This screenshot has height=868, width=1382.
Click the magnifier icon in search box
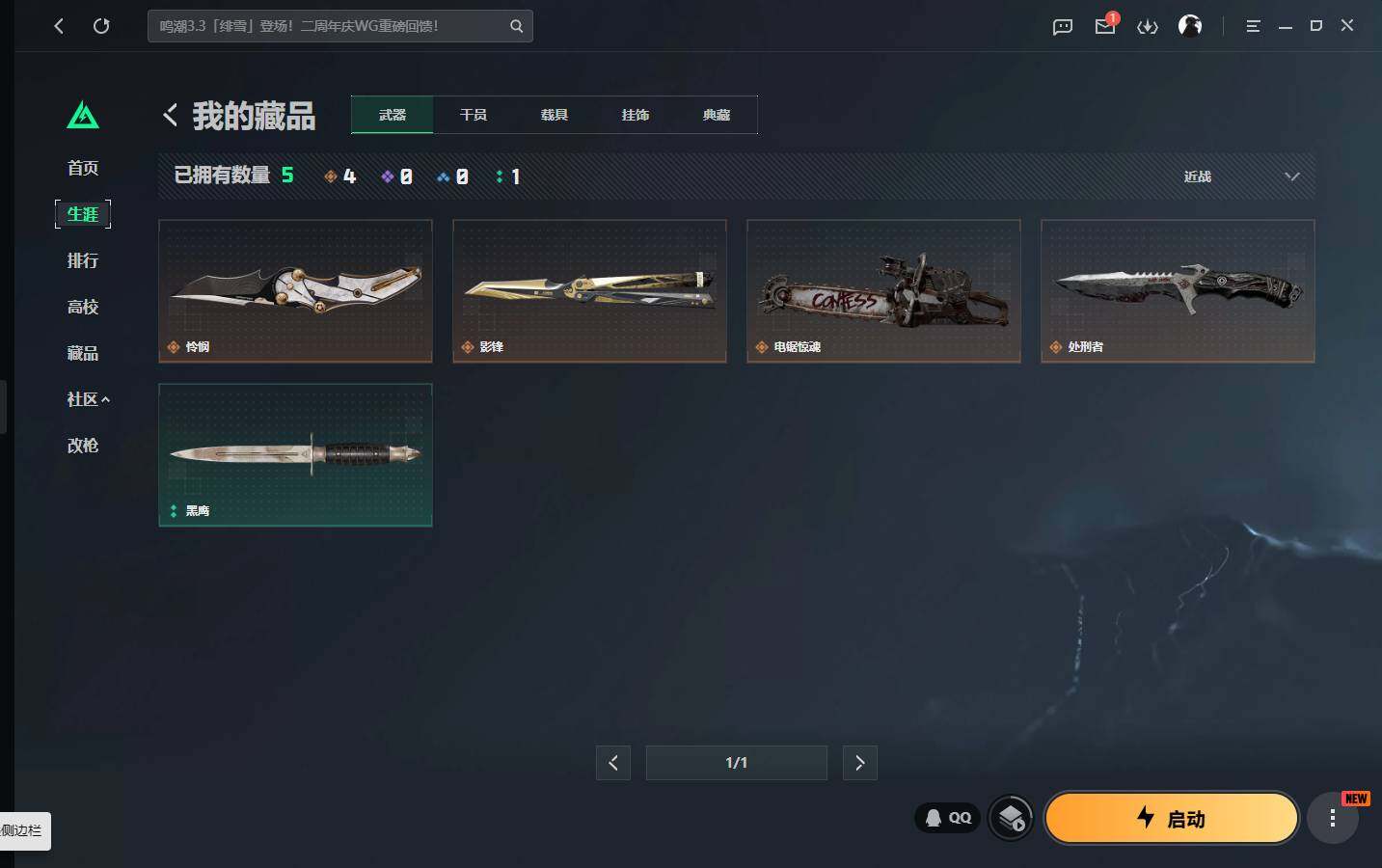pyautogui.click(x=517, y=26)
